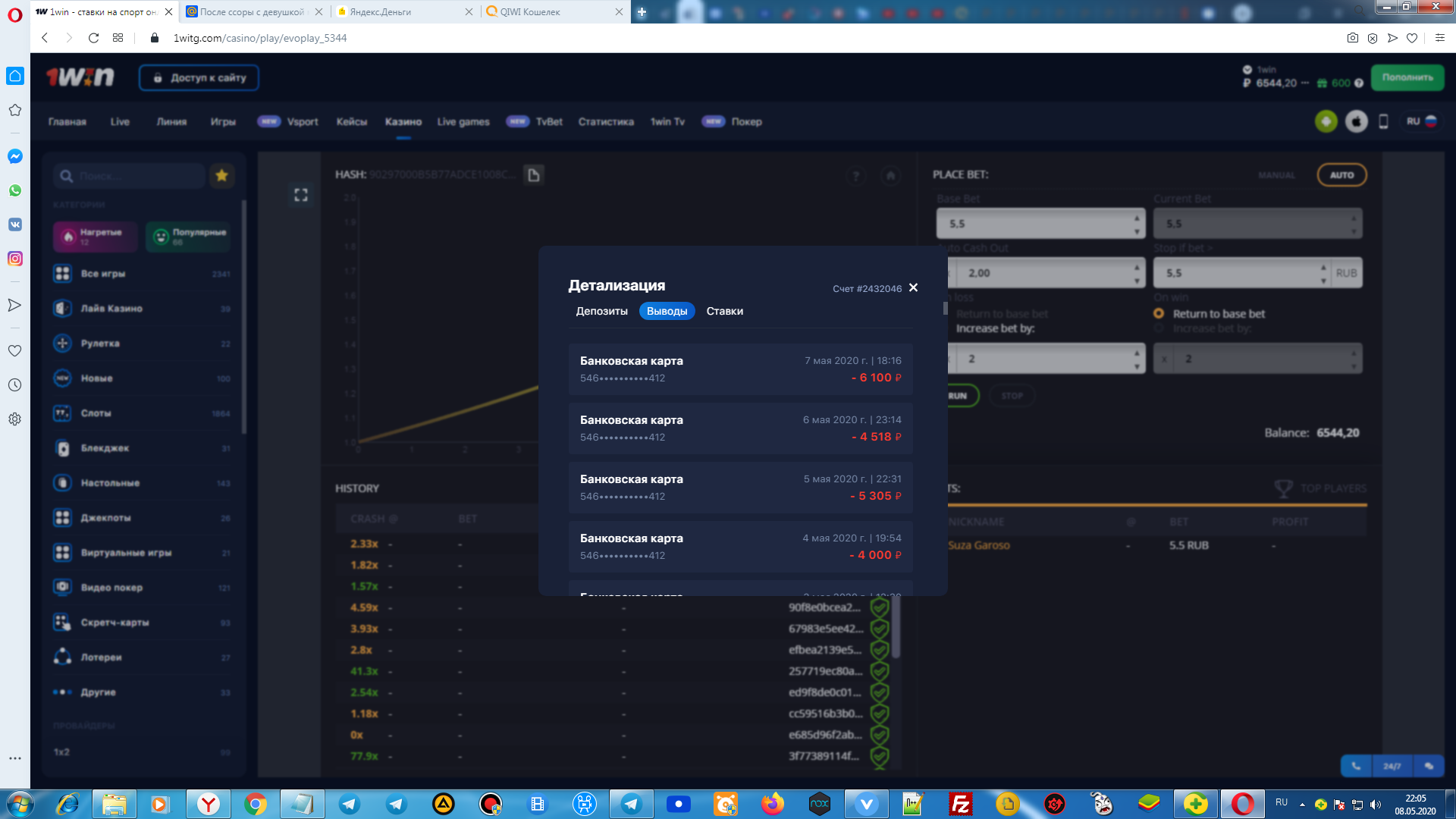Click the game search field

pyautogui.click(x=130, y=176)
